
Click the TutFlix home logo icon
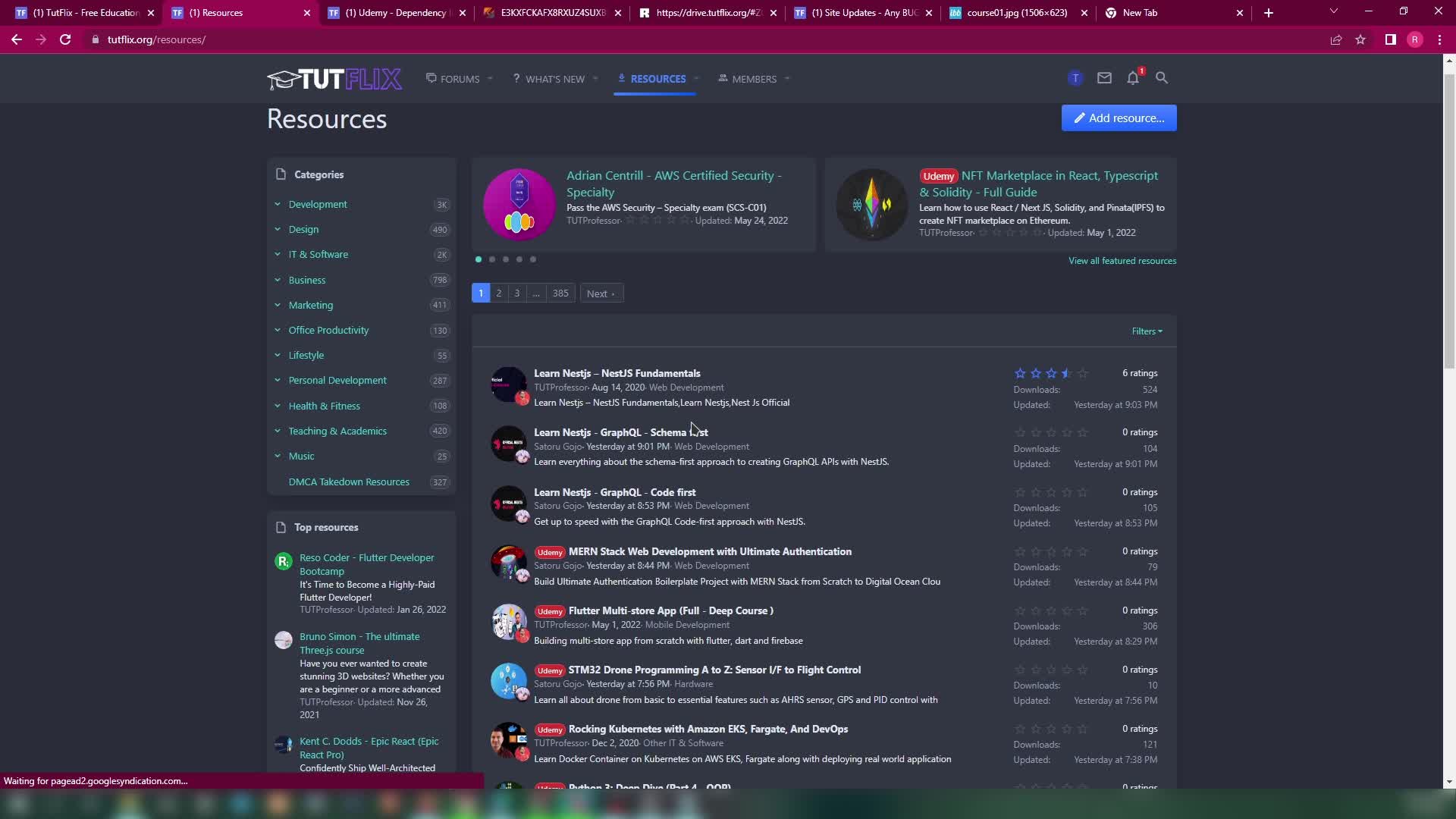334,78
